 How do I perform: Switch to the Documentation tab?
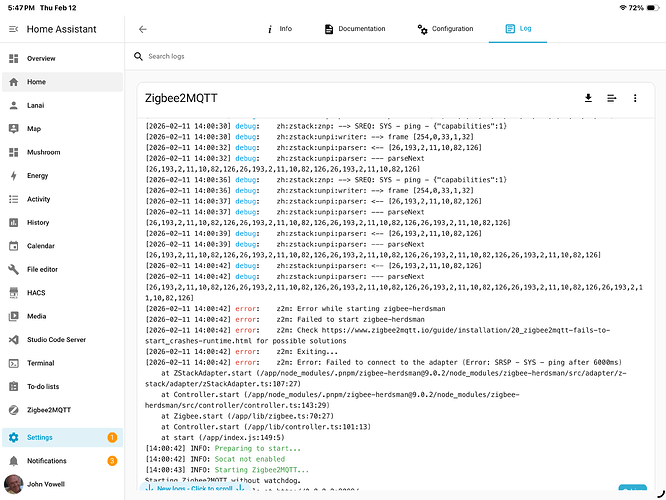(355, 29)
